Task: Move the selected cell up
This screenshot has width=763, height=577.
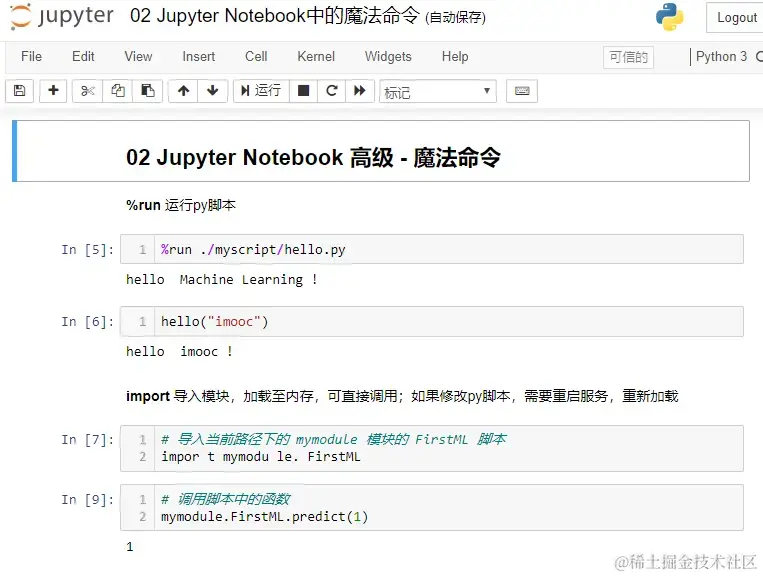Action: [x=183, y=91]
